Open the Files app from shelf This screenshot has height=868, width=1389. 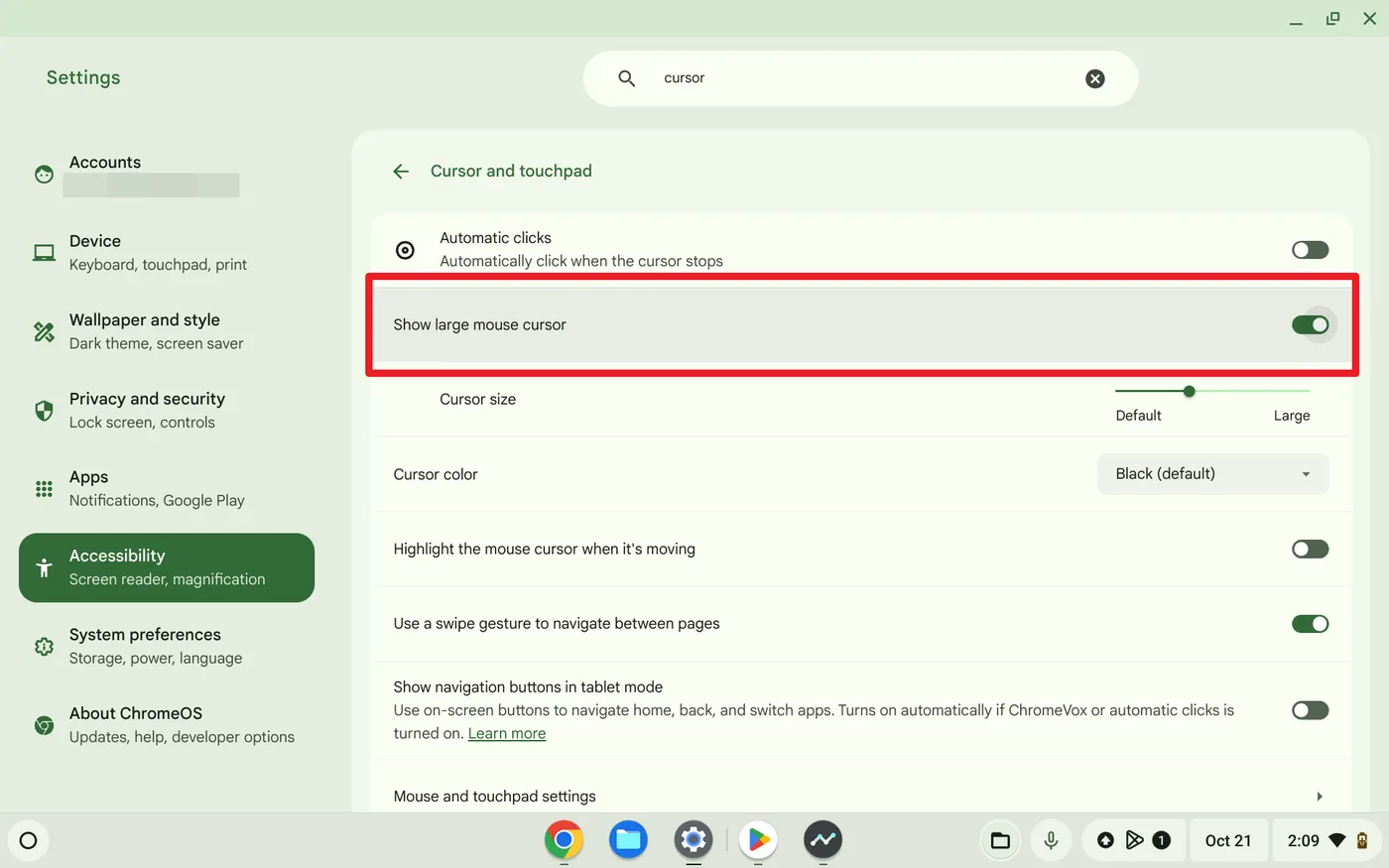point(628,840)
